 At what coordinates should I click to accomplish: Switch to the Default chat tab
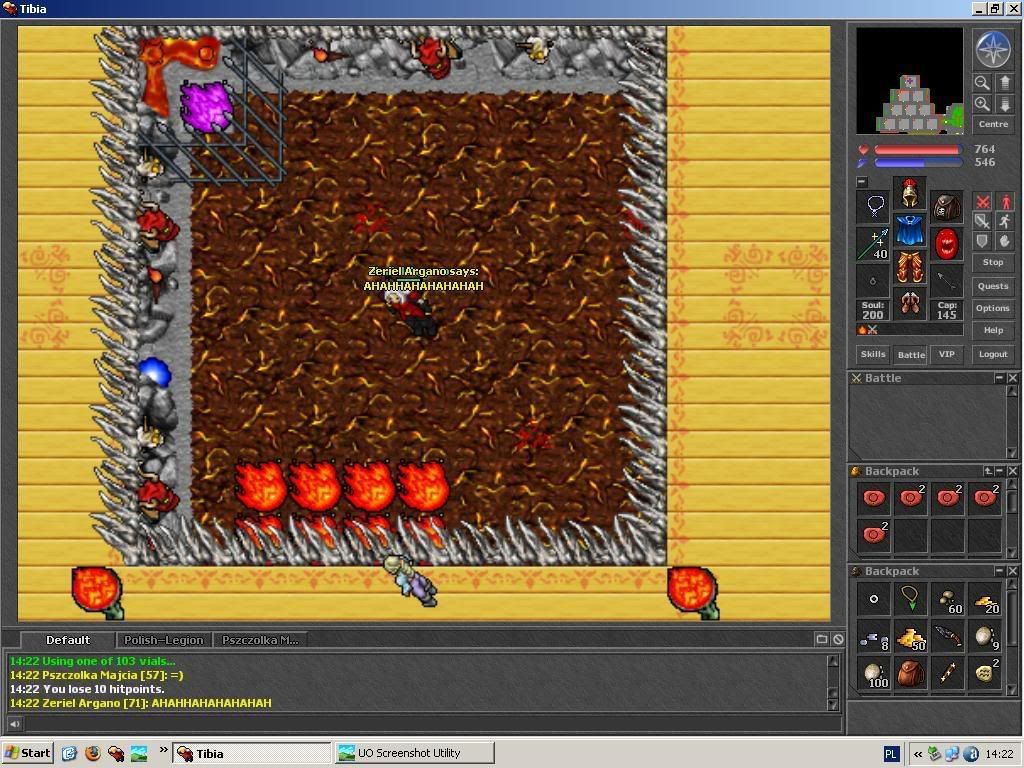point(68,640)
